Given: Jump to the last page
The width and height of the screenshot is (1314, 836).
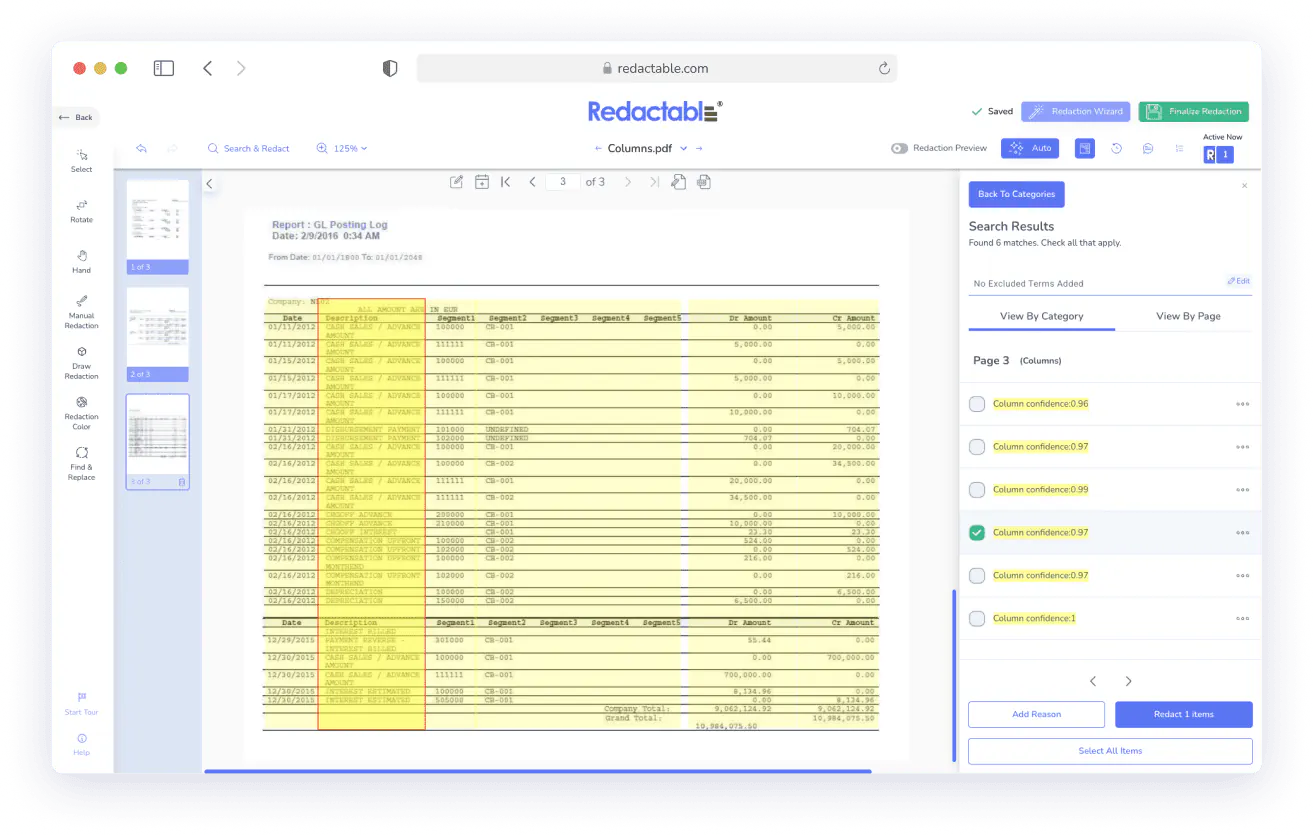Looking at the screenshot, I should [654, 182].
